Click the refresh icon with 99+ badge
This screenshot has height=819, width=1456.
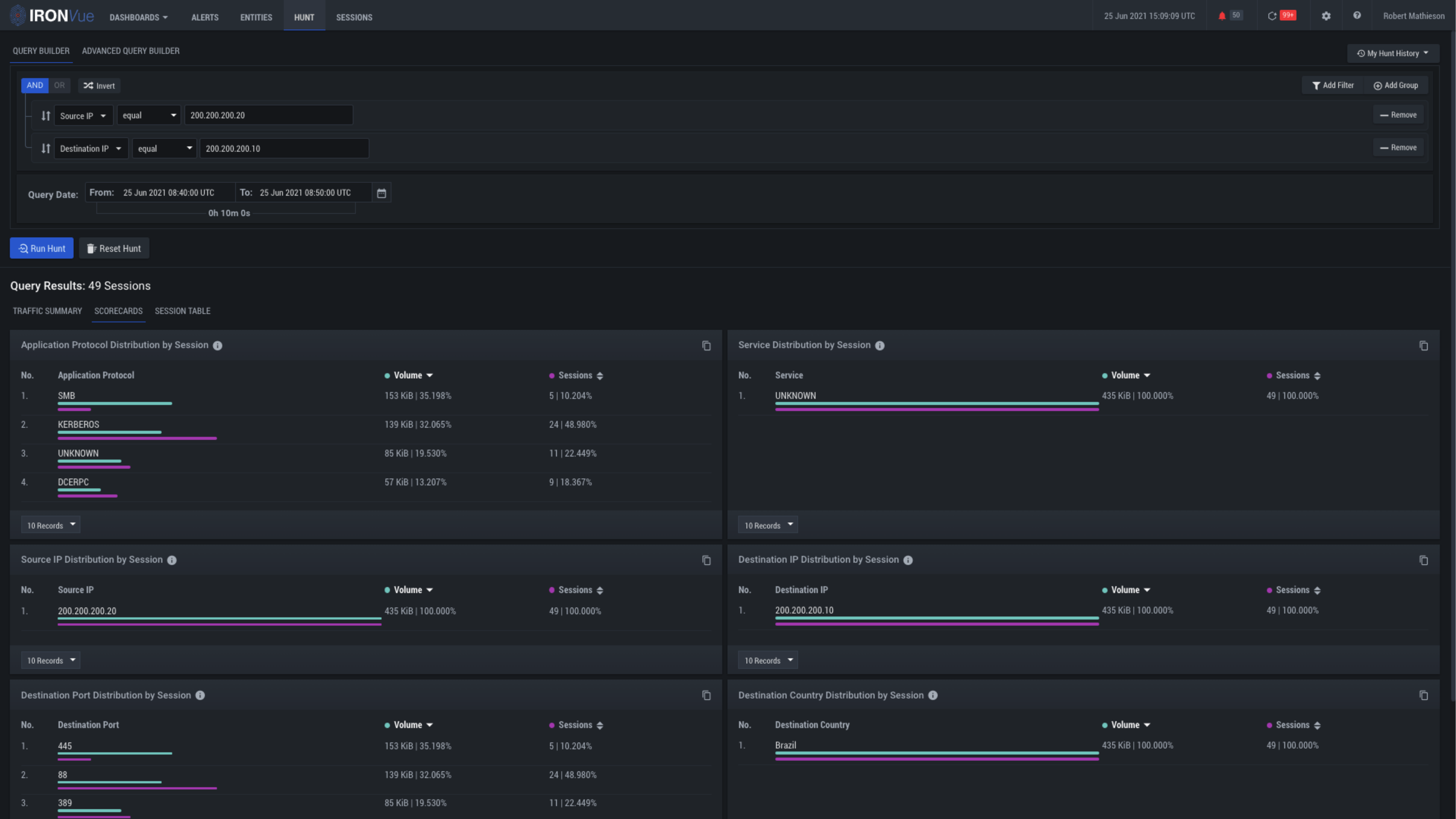click(1272, 16)
